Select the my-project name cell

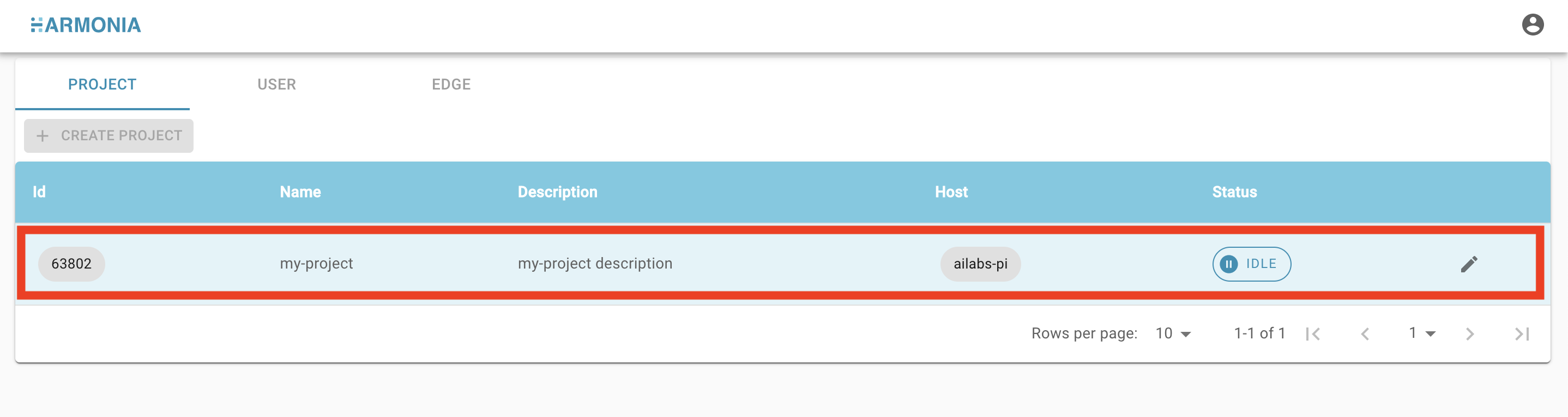click(317, 264)
